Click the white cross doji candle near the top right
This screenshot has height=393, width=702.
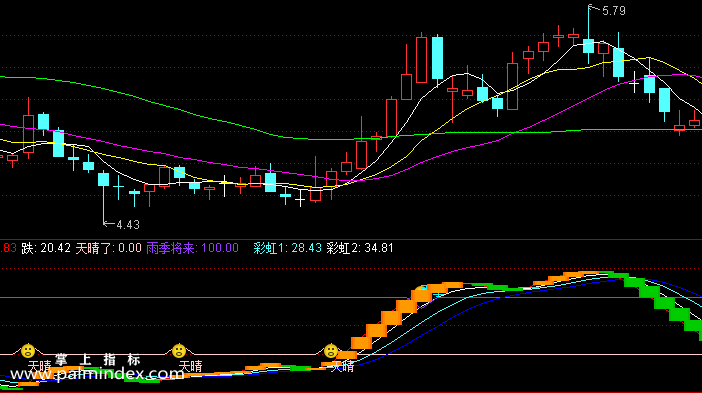tap(634, 83)
